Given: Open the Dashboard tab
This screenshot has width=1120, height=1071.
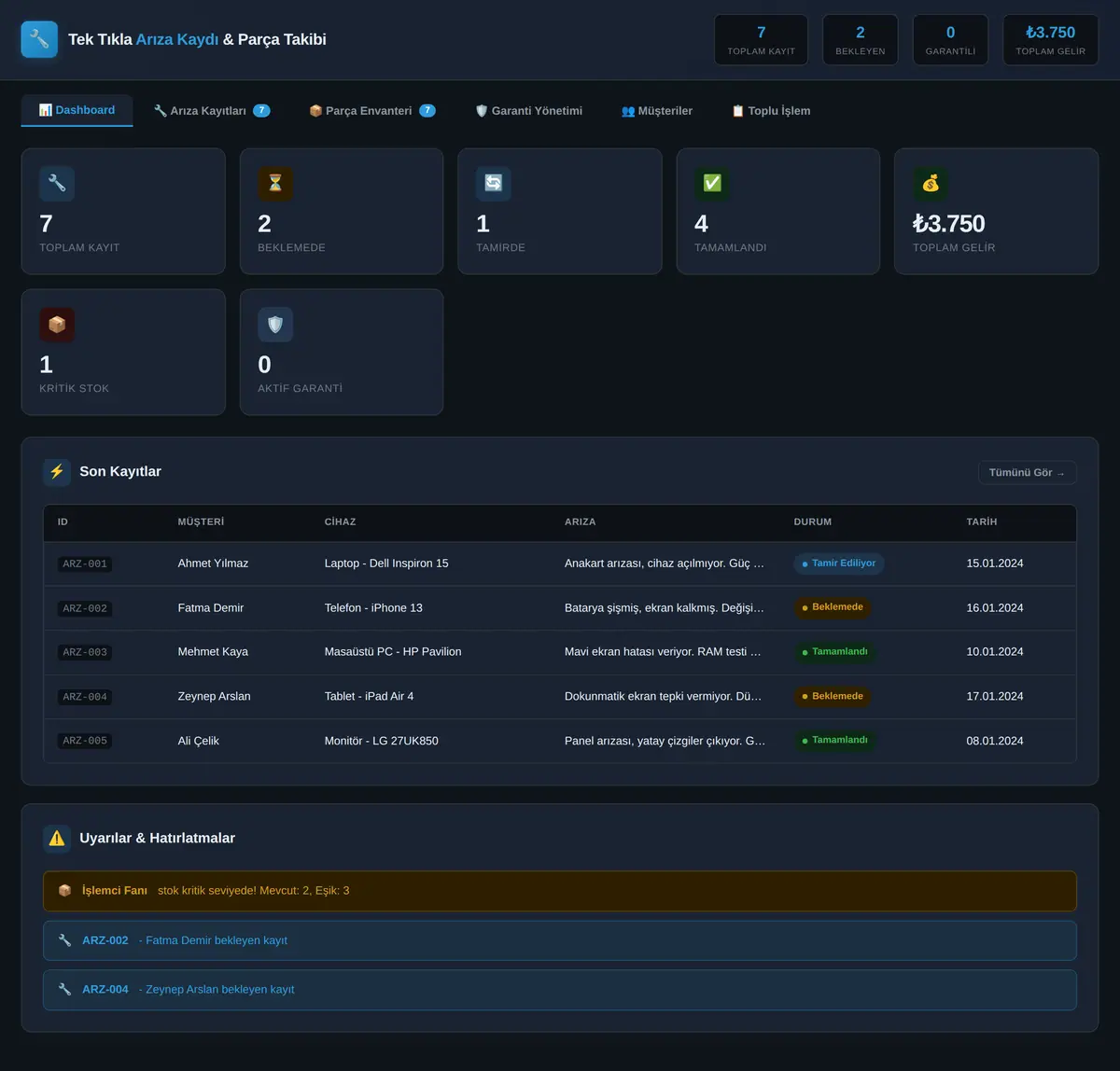Looking at the screenshot, I should tap(77, 110).
